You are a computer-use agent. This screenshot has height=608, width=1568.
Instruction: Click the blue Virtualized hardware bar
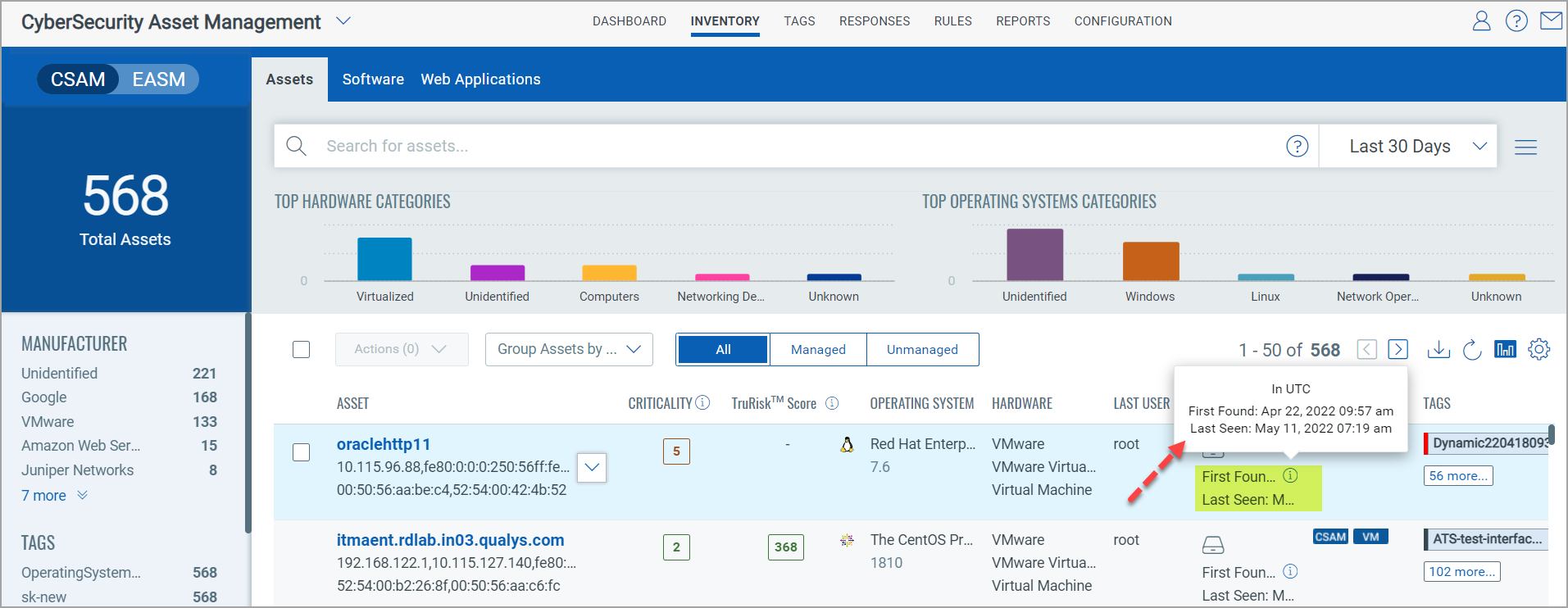[384, 259]
